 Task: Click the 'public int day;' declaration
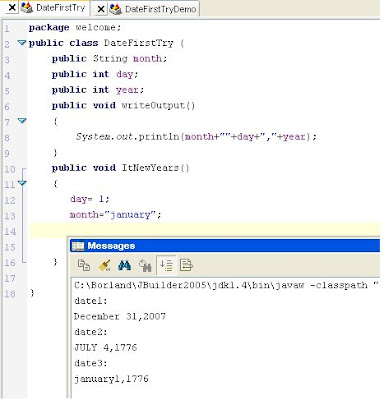click(95, 74)
